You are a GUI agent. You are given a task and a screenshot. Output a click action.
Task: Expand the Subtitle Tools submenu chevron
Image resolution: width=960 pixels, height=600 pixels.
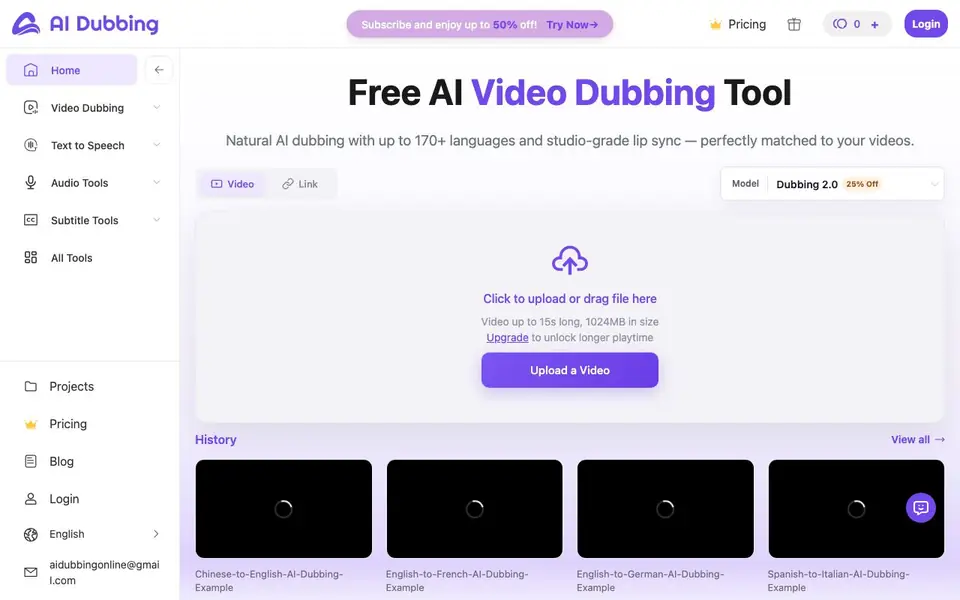tap(157, 219)
